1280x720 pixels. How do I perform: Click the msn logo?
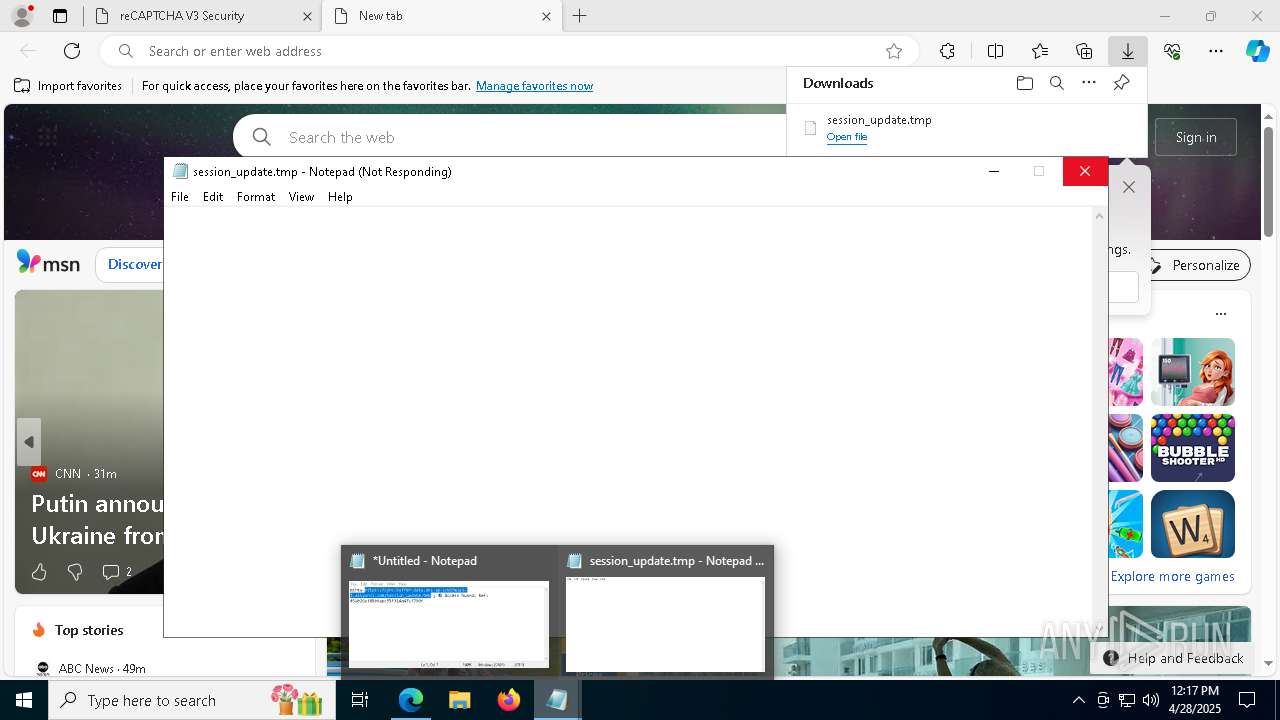(x=48, y=263)
